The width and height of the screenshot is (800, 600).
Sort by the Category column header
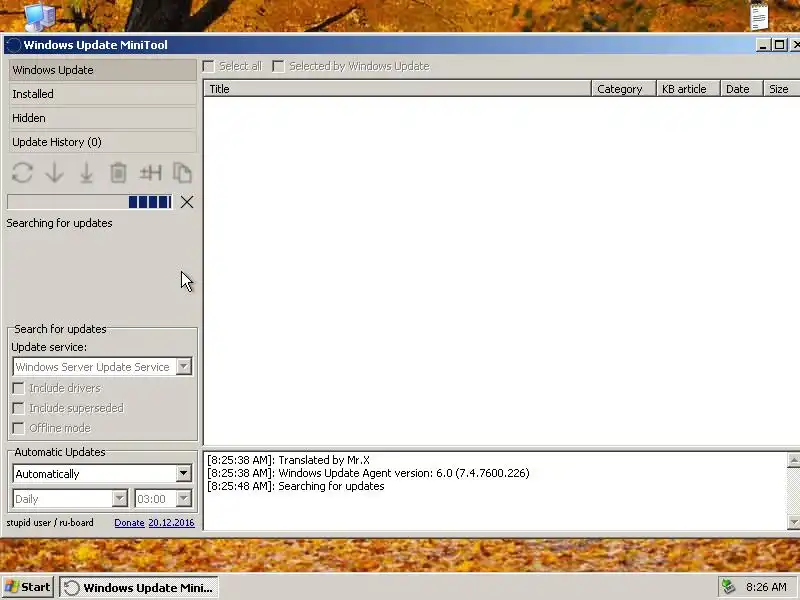click(623, 89)
